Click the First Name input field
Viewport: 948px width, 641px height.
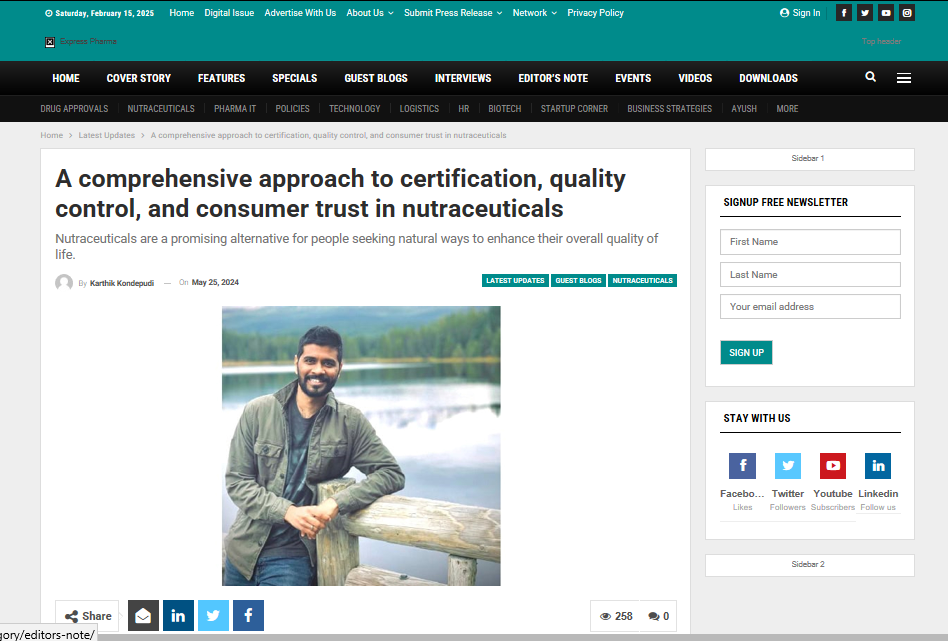[x=810, y=242]
